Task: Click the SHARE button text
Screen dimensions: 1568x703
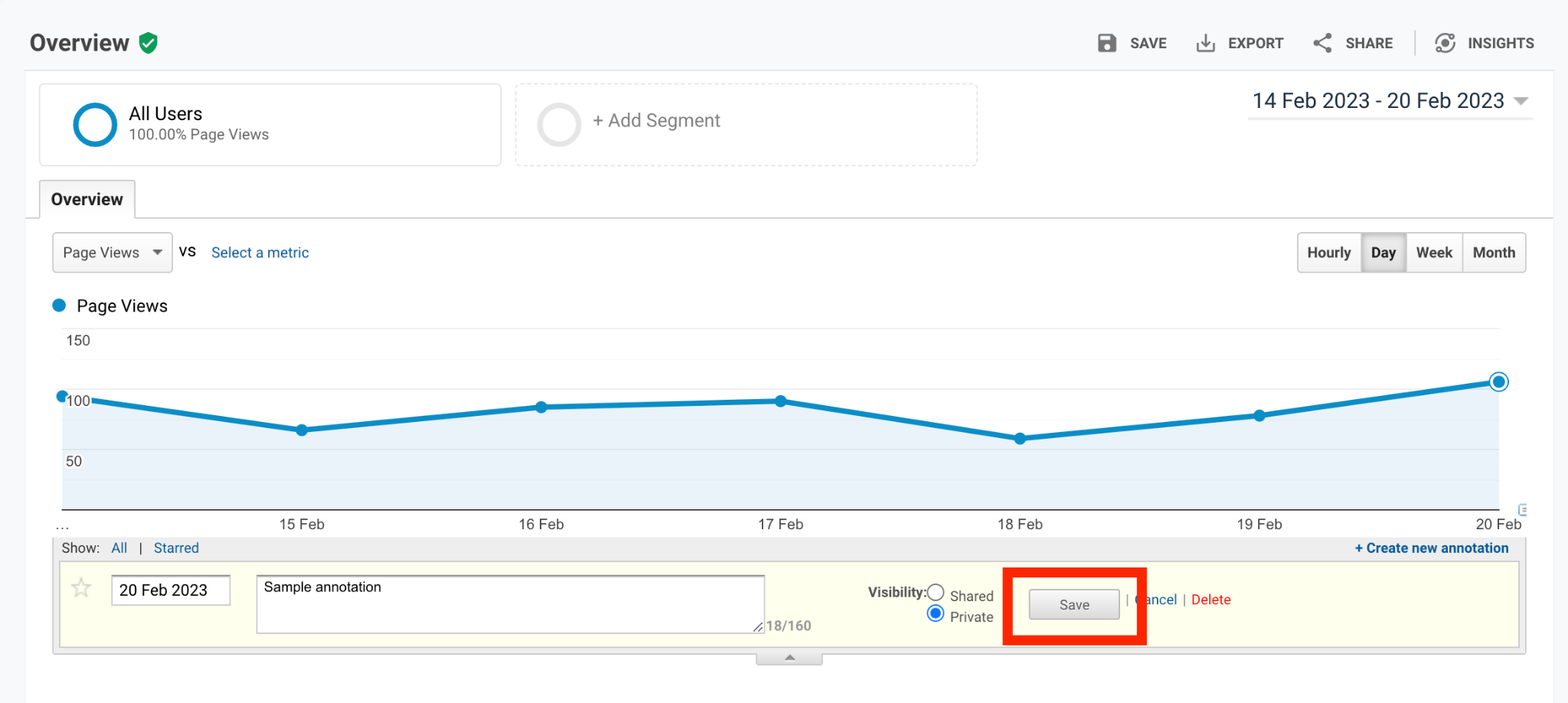Action: click(x=1369, y=44)
